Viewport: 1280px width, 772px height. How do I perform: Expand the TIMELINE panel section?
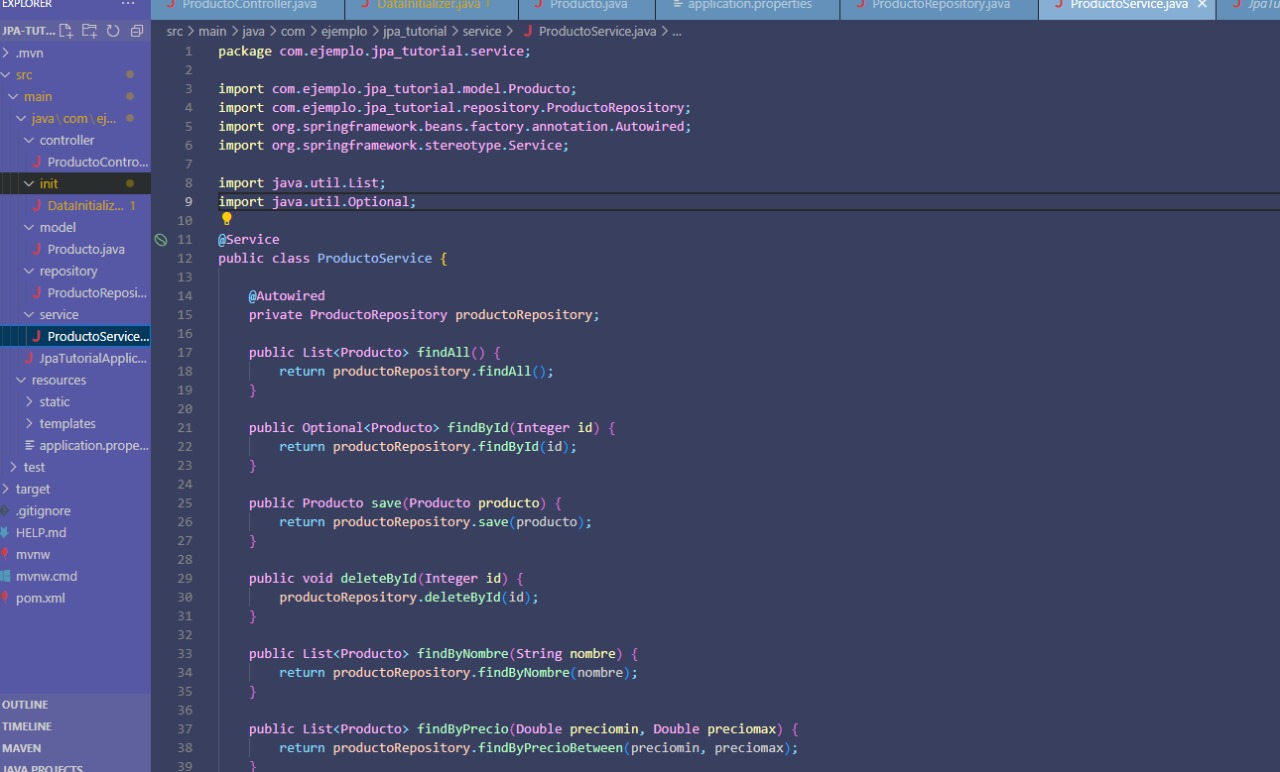click(75, 727)
